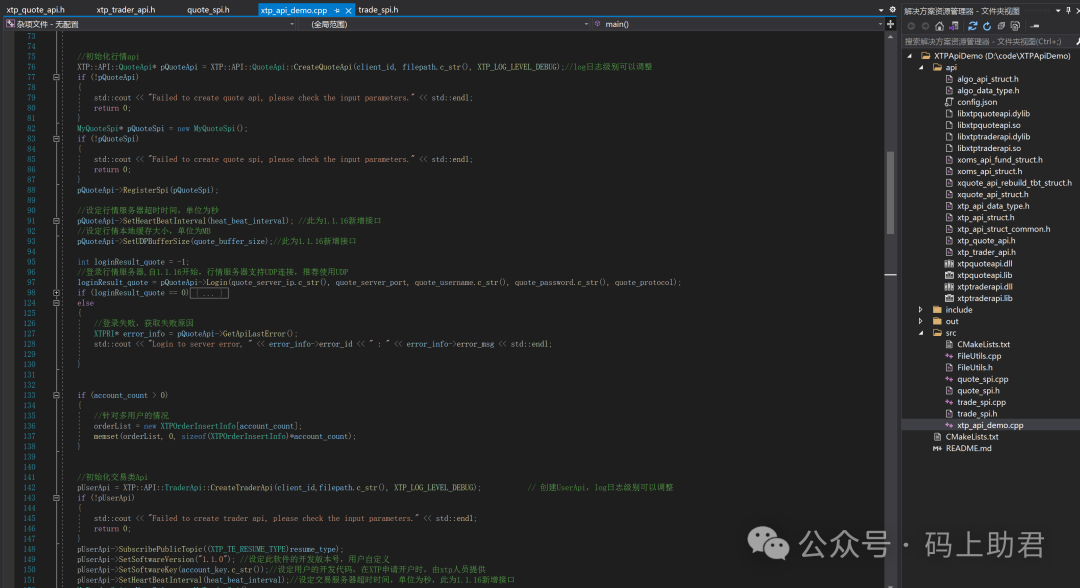The height and width of the screenshot is (588, 1080).
Task: Expand the include folder
Action: [x=922, y=310]
